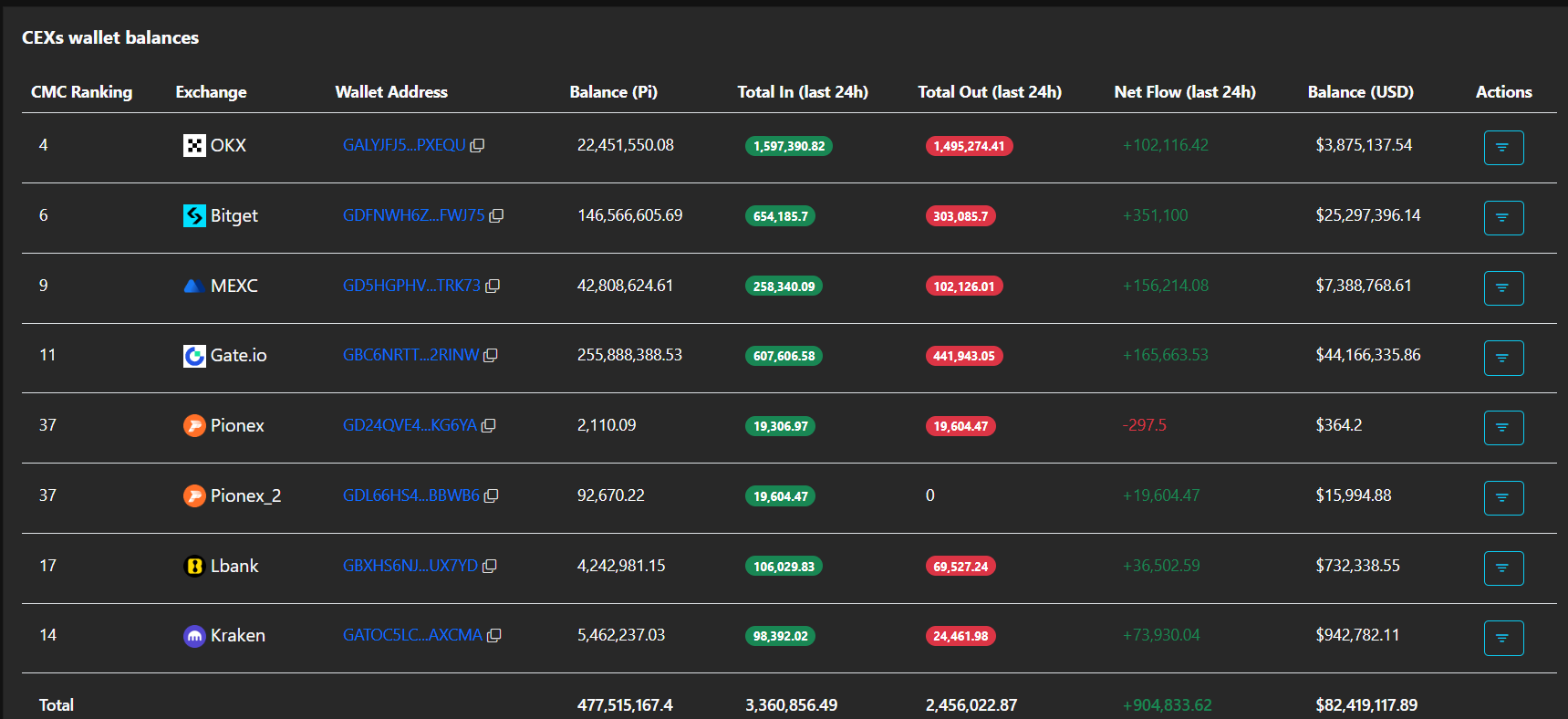
Task: Click the Pionex logo in GD24QVE4 row
Action: [x=194, y=425]
